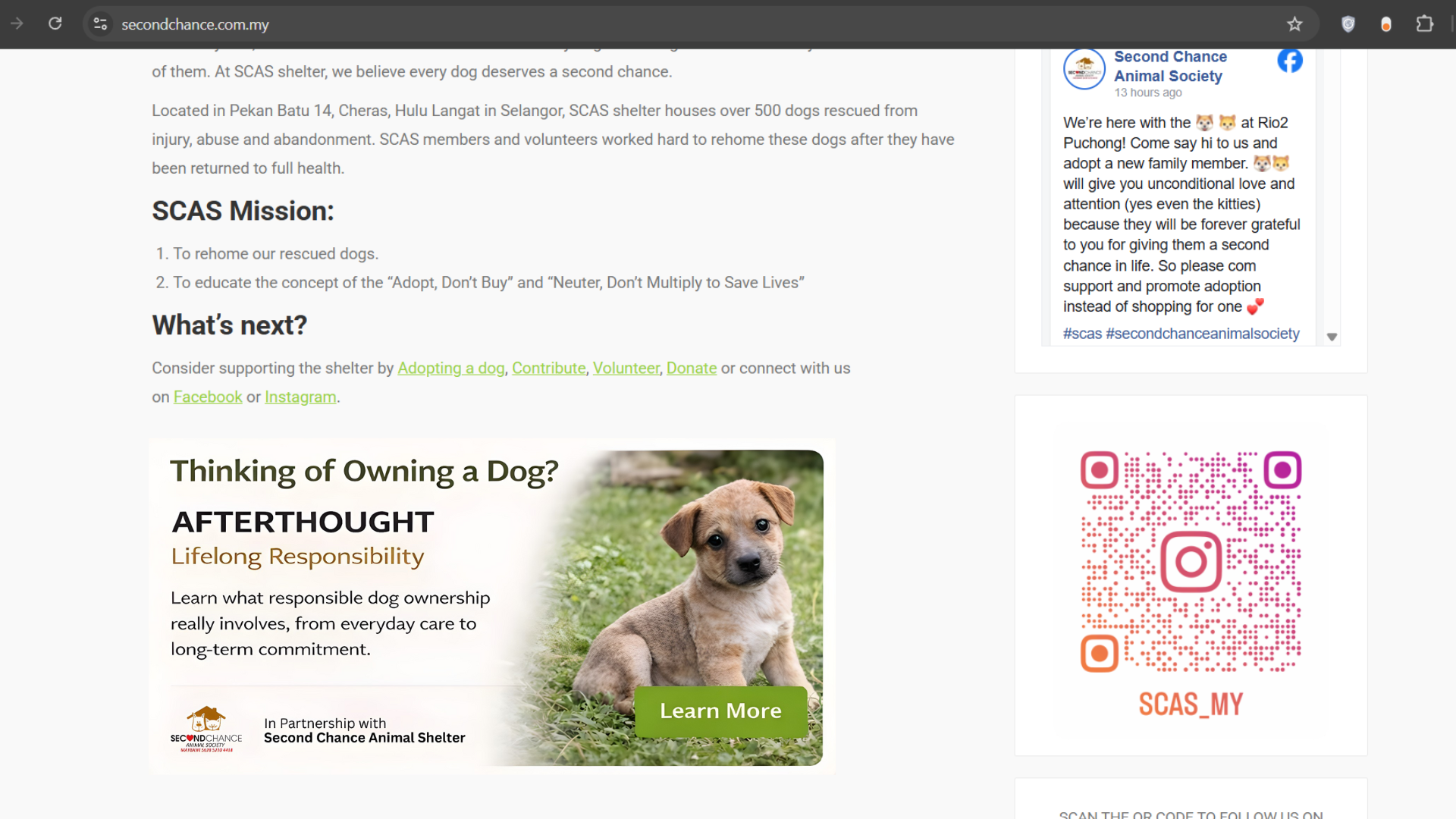This screenshot has width=1456, height=819.
Task: Click the 13 hours ago timestamp
Action: click(x=1147, y=93)
